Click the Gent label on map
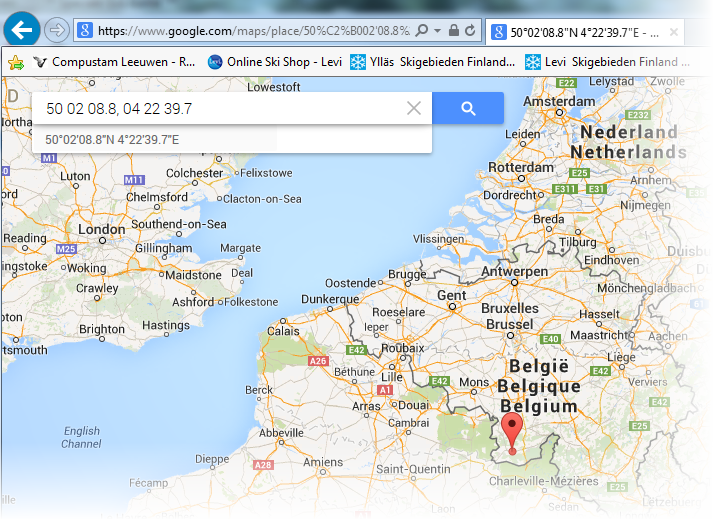The width and height of the screenshot is (713, 520). (452, 295)
